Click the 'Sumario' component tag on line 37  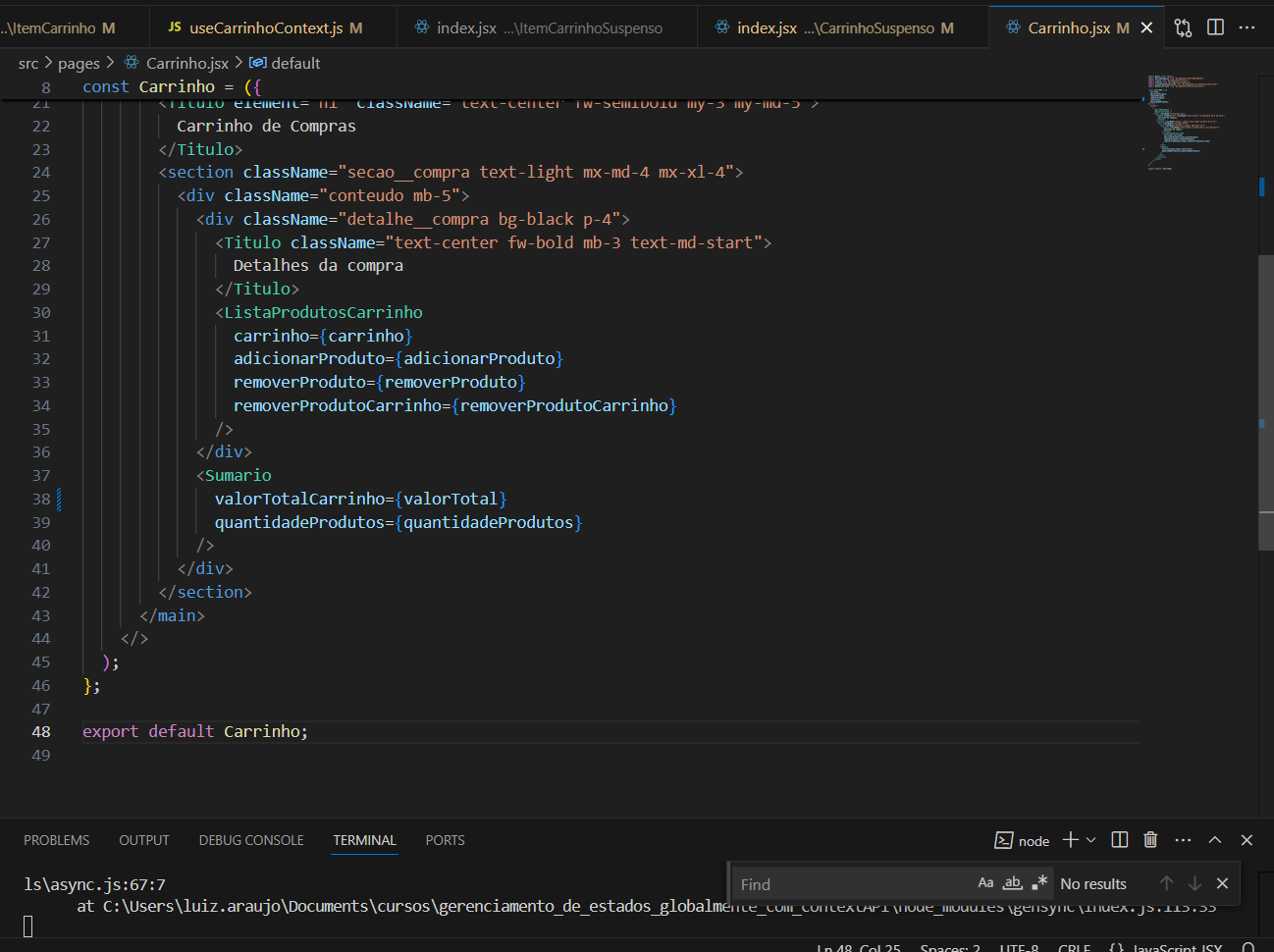click(238, 475)
